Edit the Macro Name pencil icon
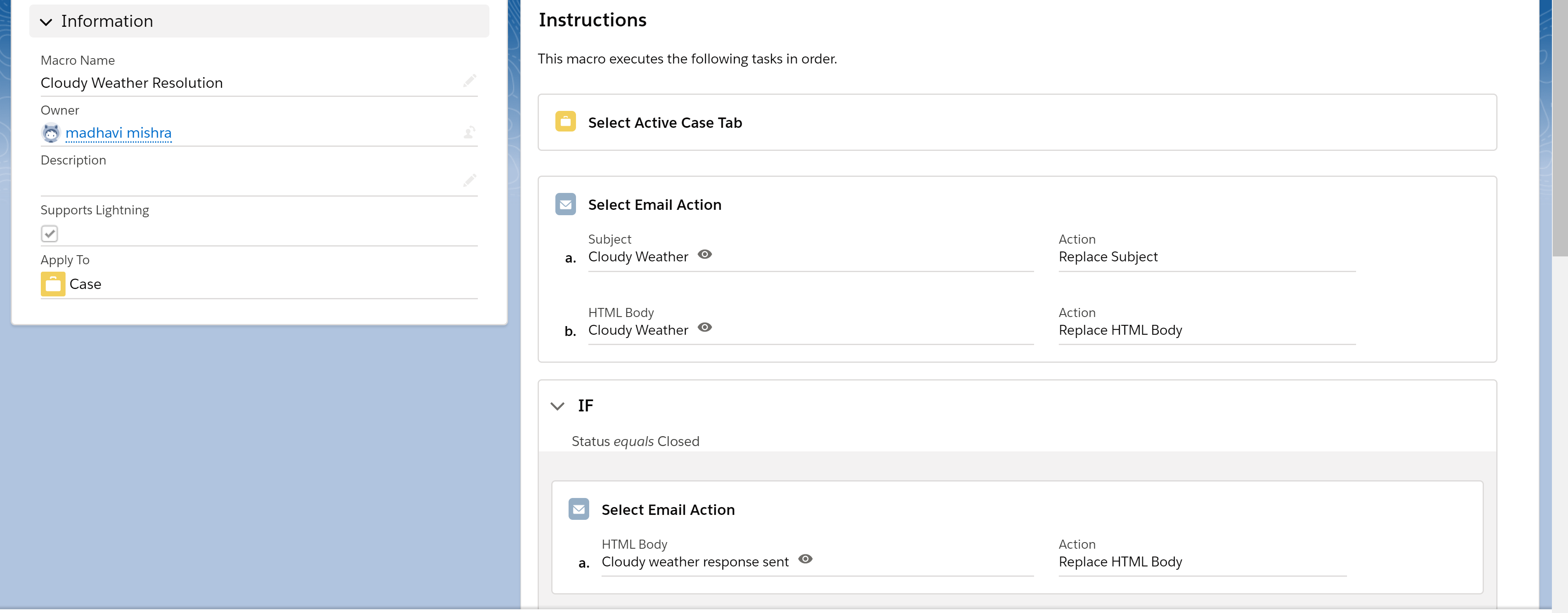 pyautogui.click(x=469, y=81)
